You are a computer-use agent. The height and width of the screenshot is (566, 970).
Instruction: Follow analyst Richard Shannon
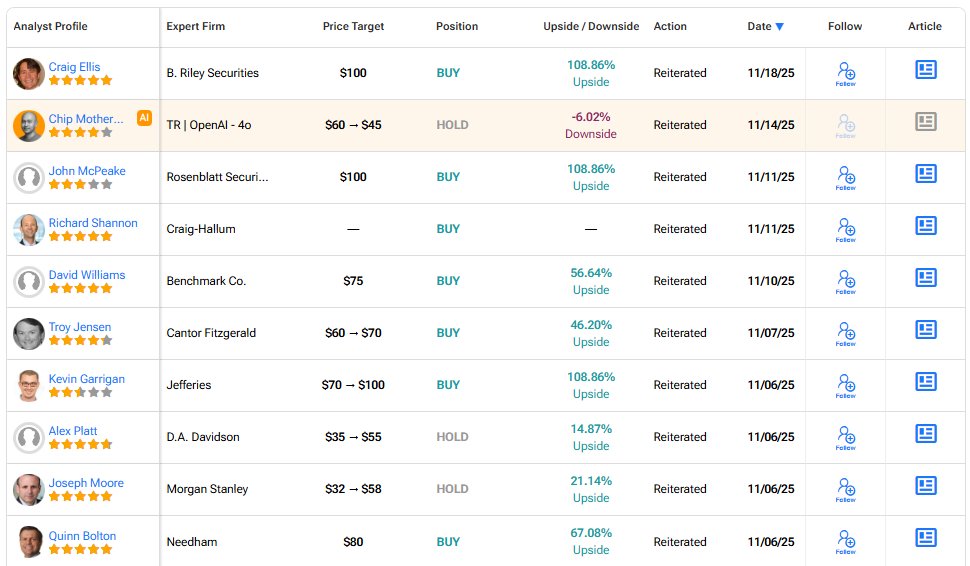tap(846, 229)
